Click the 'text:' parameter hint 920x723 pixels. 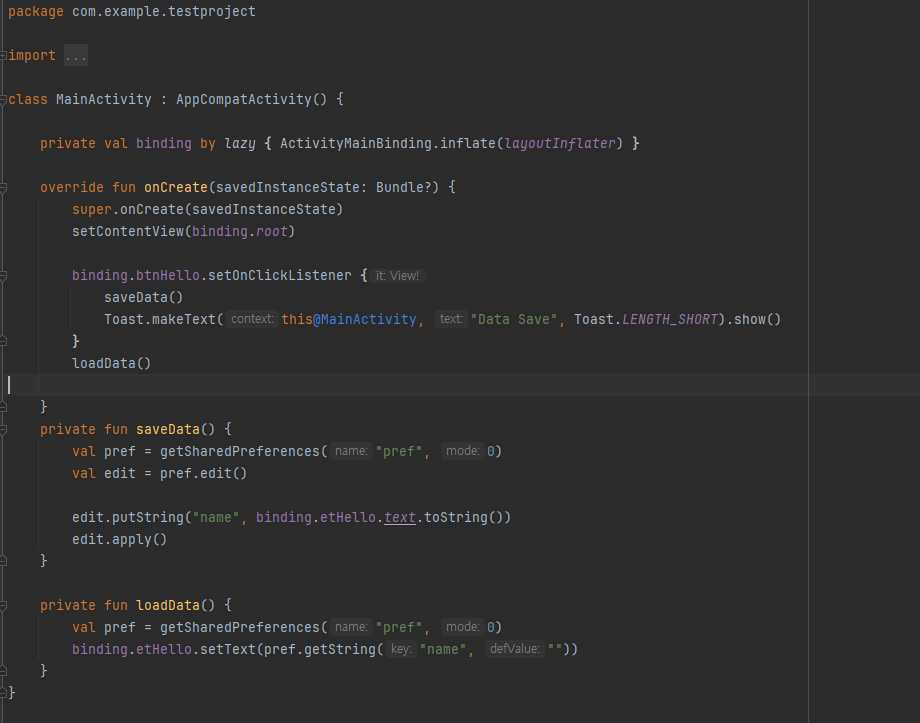tap(451, 319)
